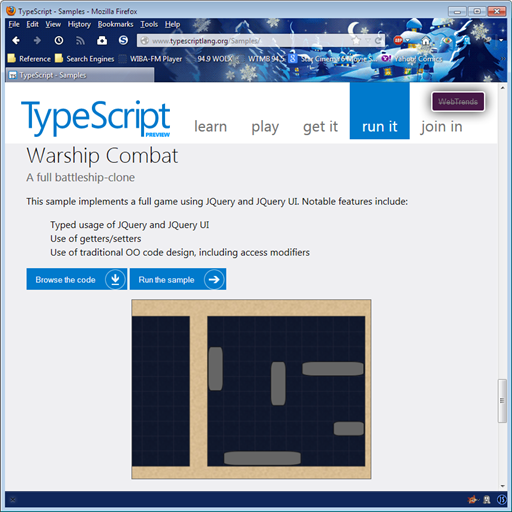The height and width of the screenshot is (512, 512).
Task: Click the Firefox logo in the title bar
Action: click(x=11, y=11)
